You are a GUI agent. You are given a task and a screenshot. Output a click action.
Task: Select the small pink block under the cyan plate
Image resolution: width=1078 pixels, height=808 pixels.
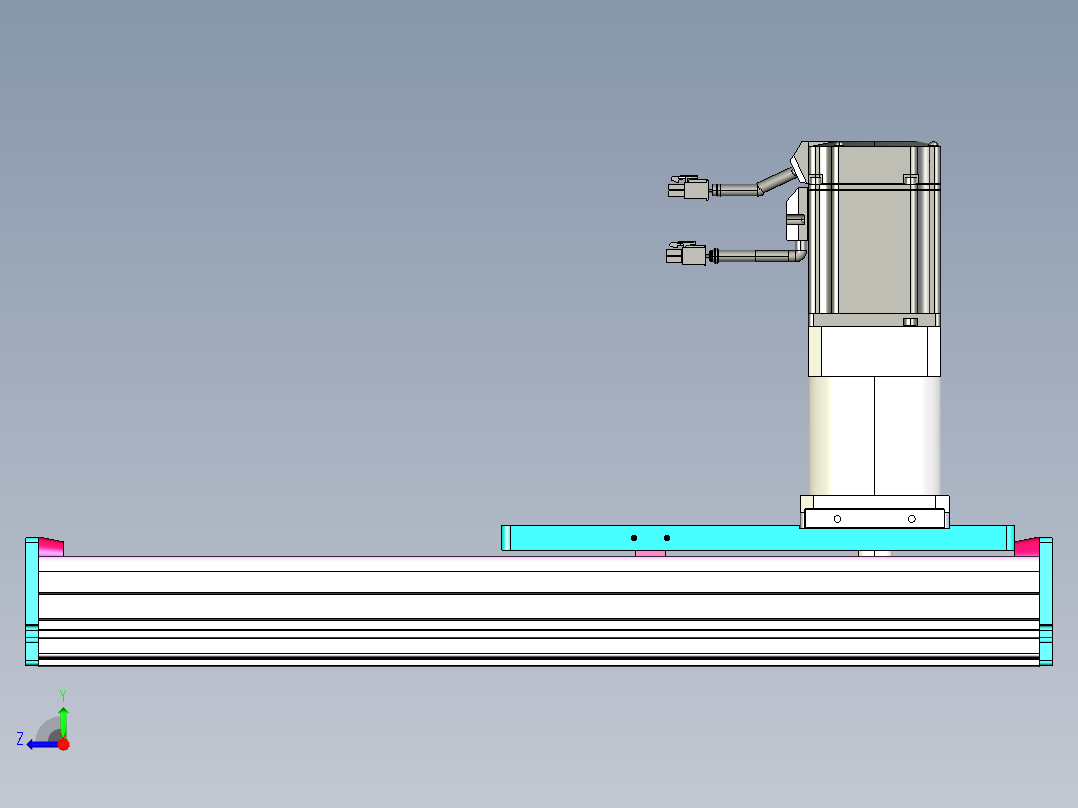(650, 554)
